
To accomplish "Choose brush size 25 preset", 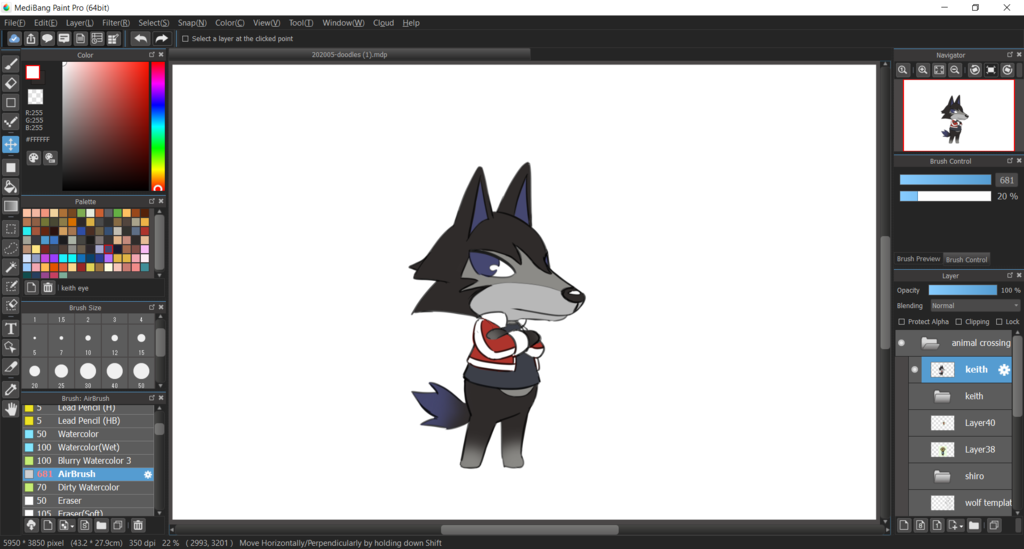I will [x=61, y=371].
